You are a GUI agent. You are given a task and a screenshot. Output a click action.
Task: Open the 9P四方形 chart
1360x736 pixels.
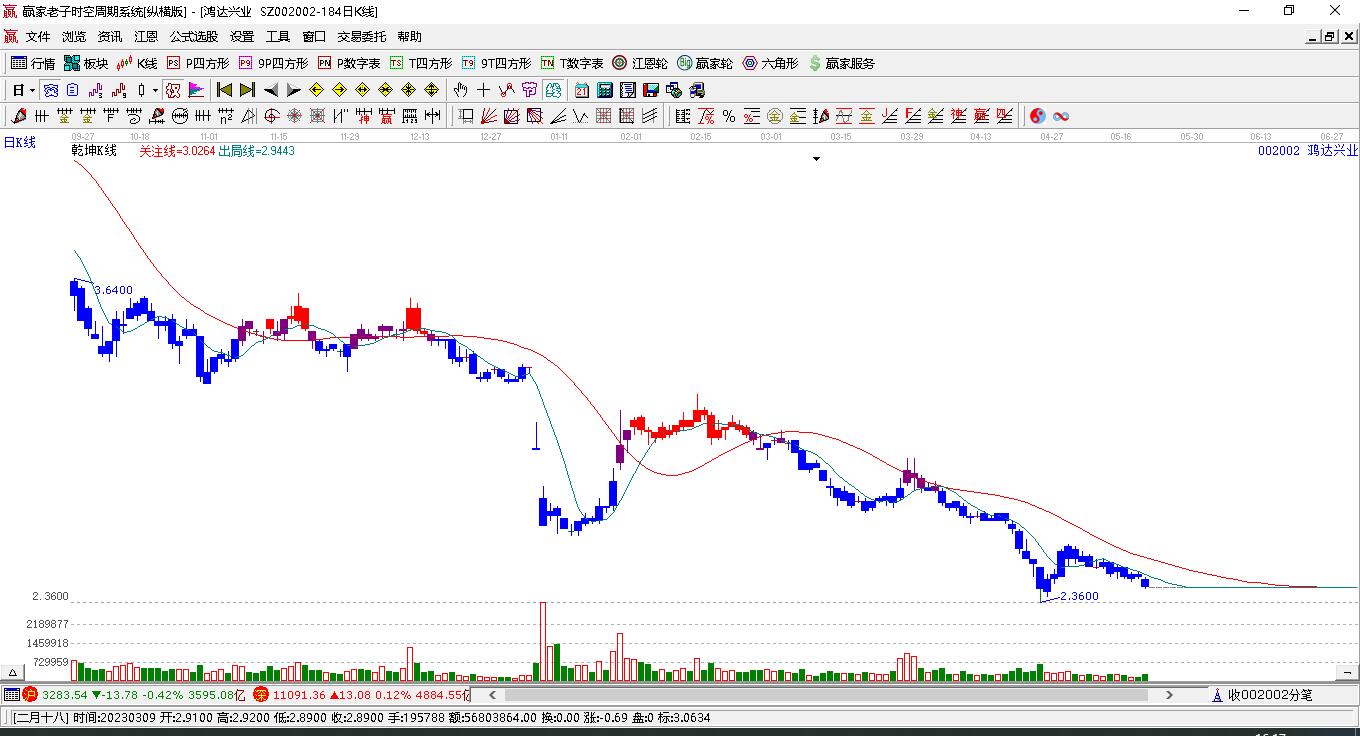pyautogui.click(x=273, y=63)
